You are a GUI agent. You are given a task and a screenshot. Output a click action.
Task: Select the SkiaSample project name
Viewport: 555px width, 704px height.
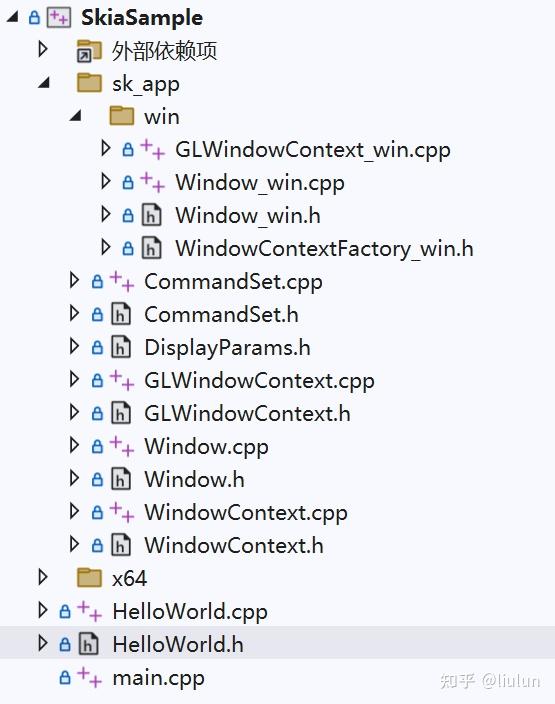(142, 18)
